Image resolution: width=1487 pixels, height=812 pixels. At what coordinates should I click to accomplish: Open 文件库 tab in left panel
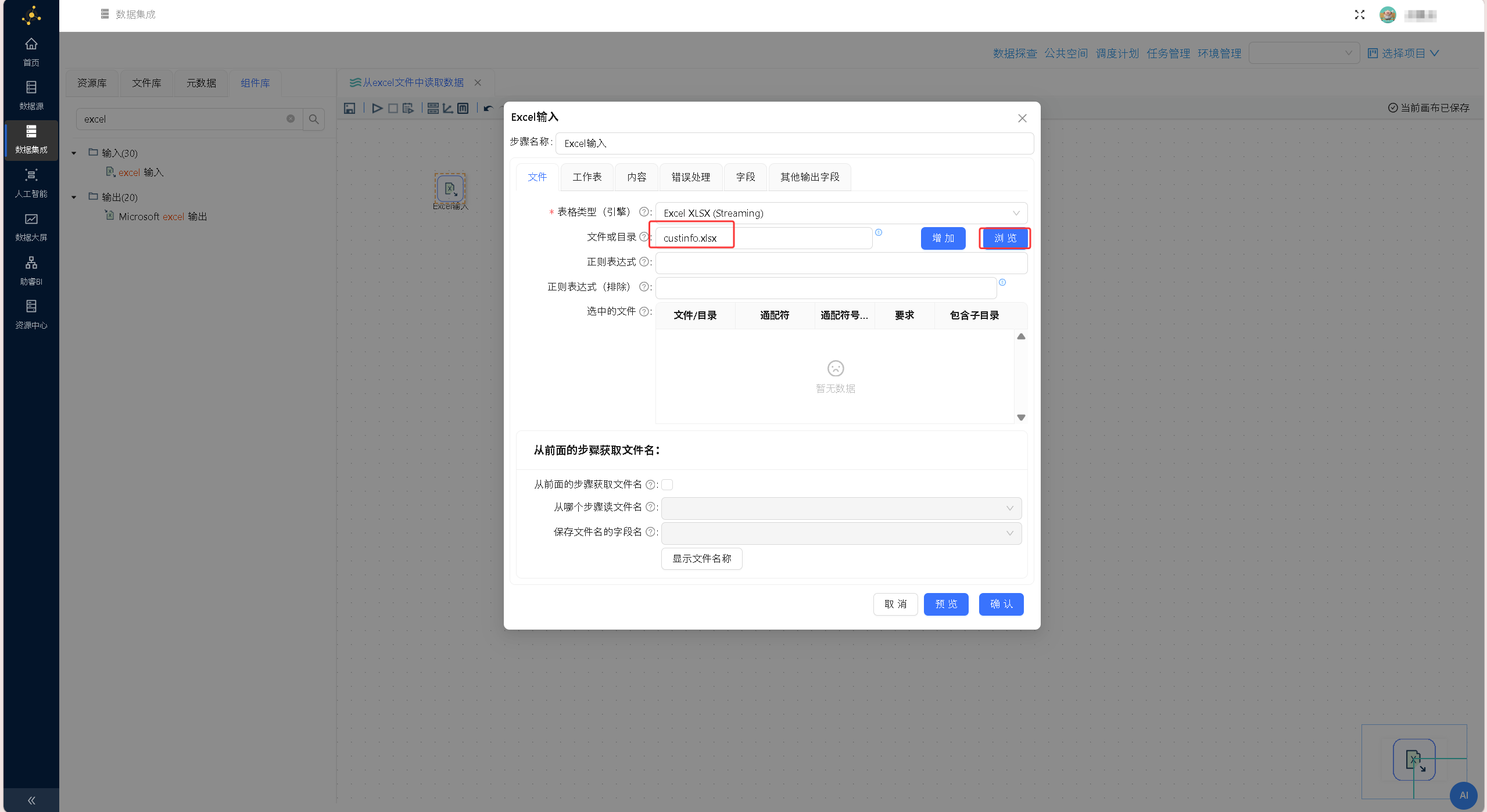(146, 83)
